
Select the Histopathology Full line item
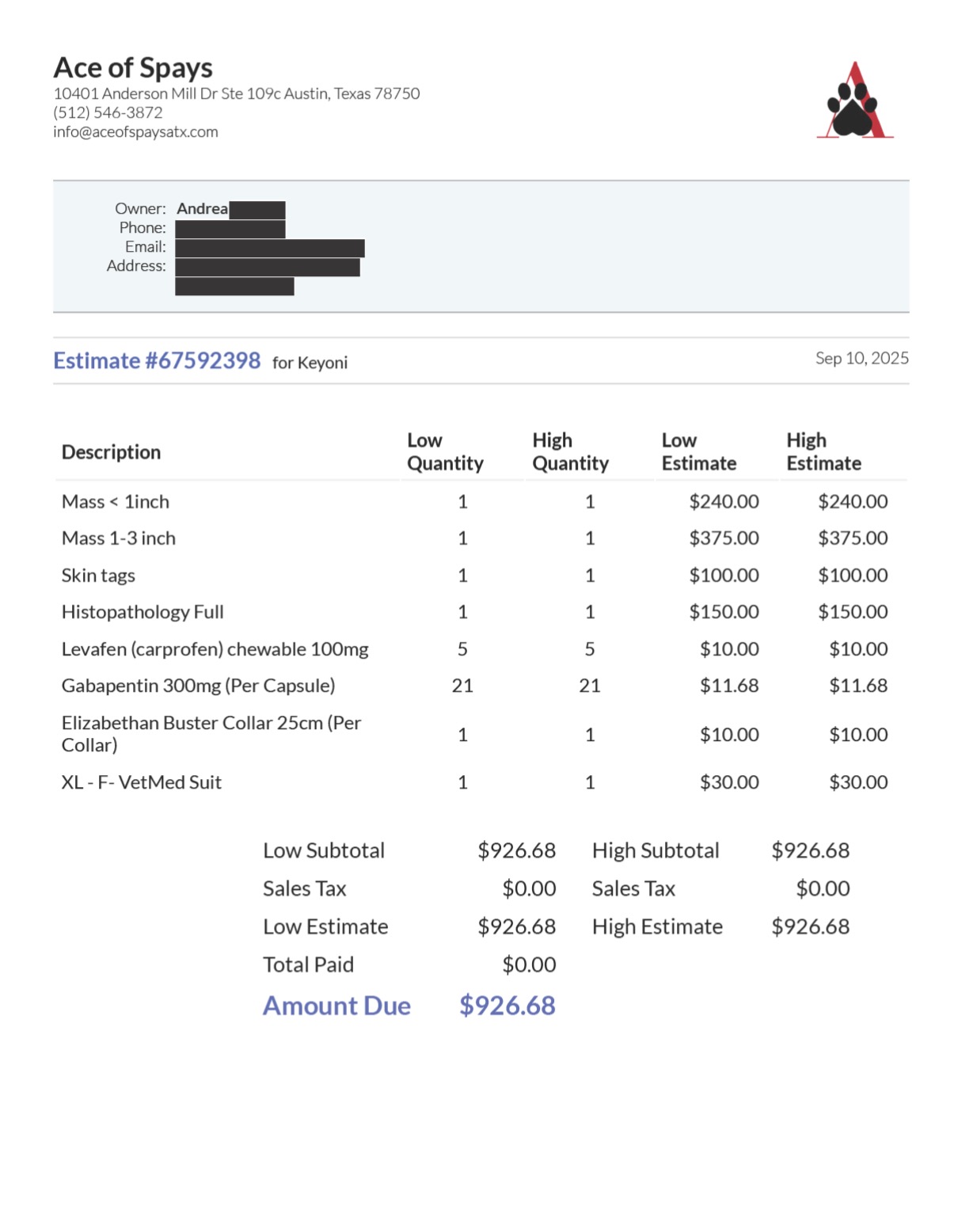coord(143,612)
